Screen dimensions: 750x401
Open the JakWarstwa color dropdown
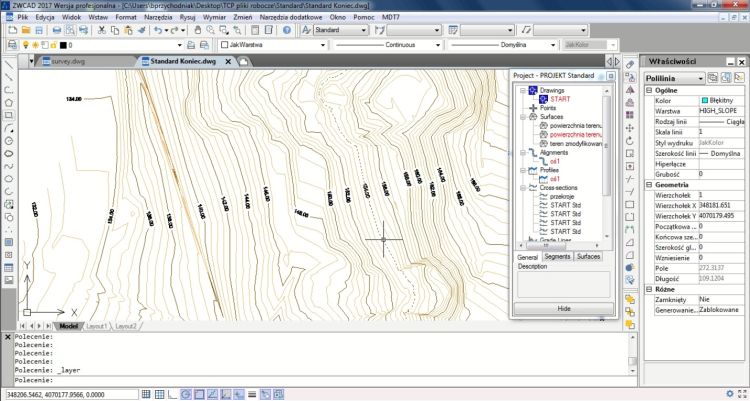[x=323, y=45]
